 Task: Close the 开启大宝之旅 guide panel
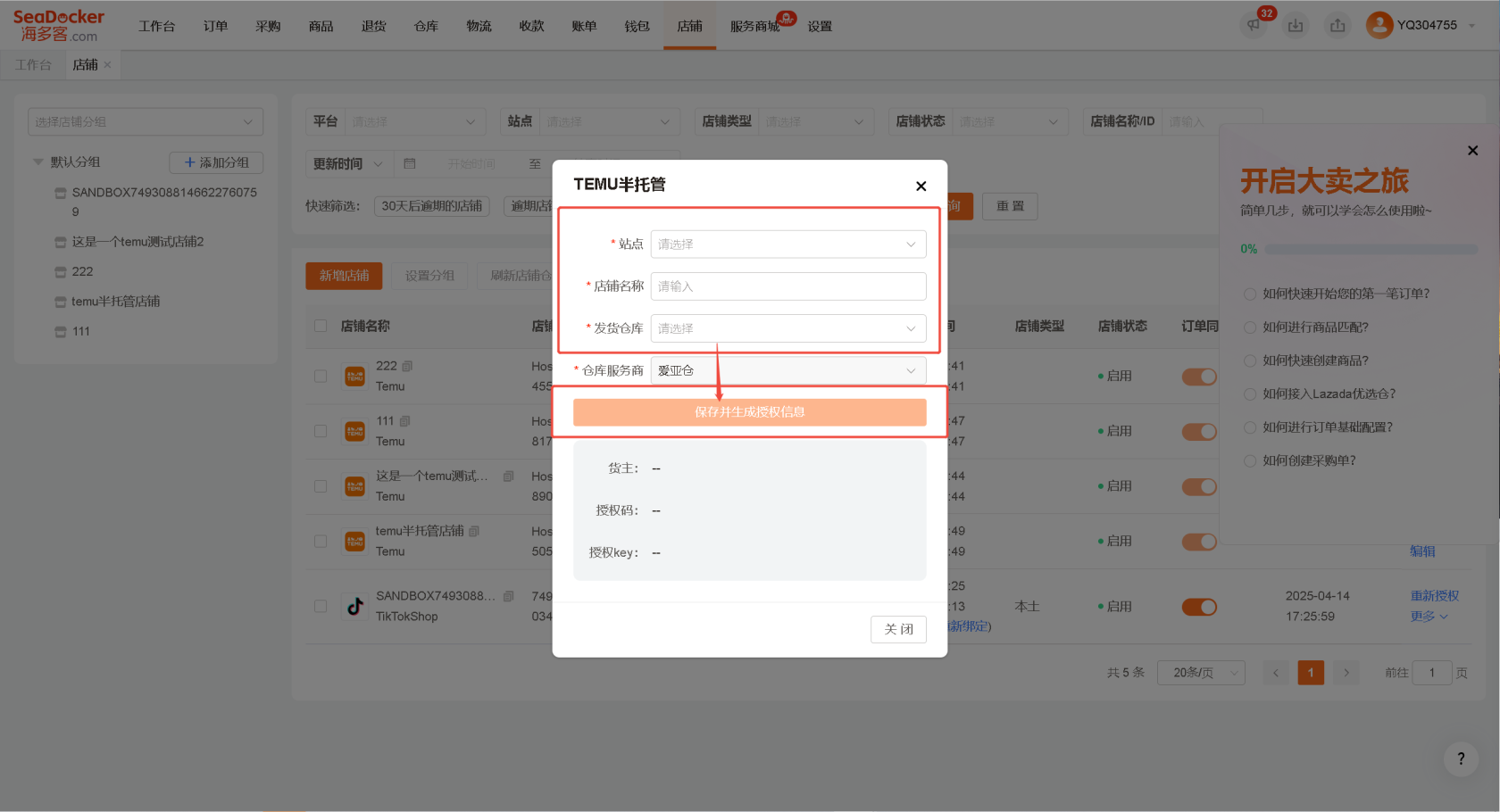[x=1472, y=150]
